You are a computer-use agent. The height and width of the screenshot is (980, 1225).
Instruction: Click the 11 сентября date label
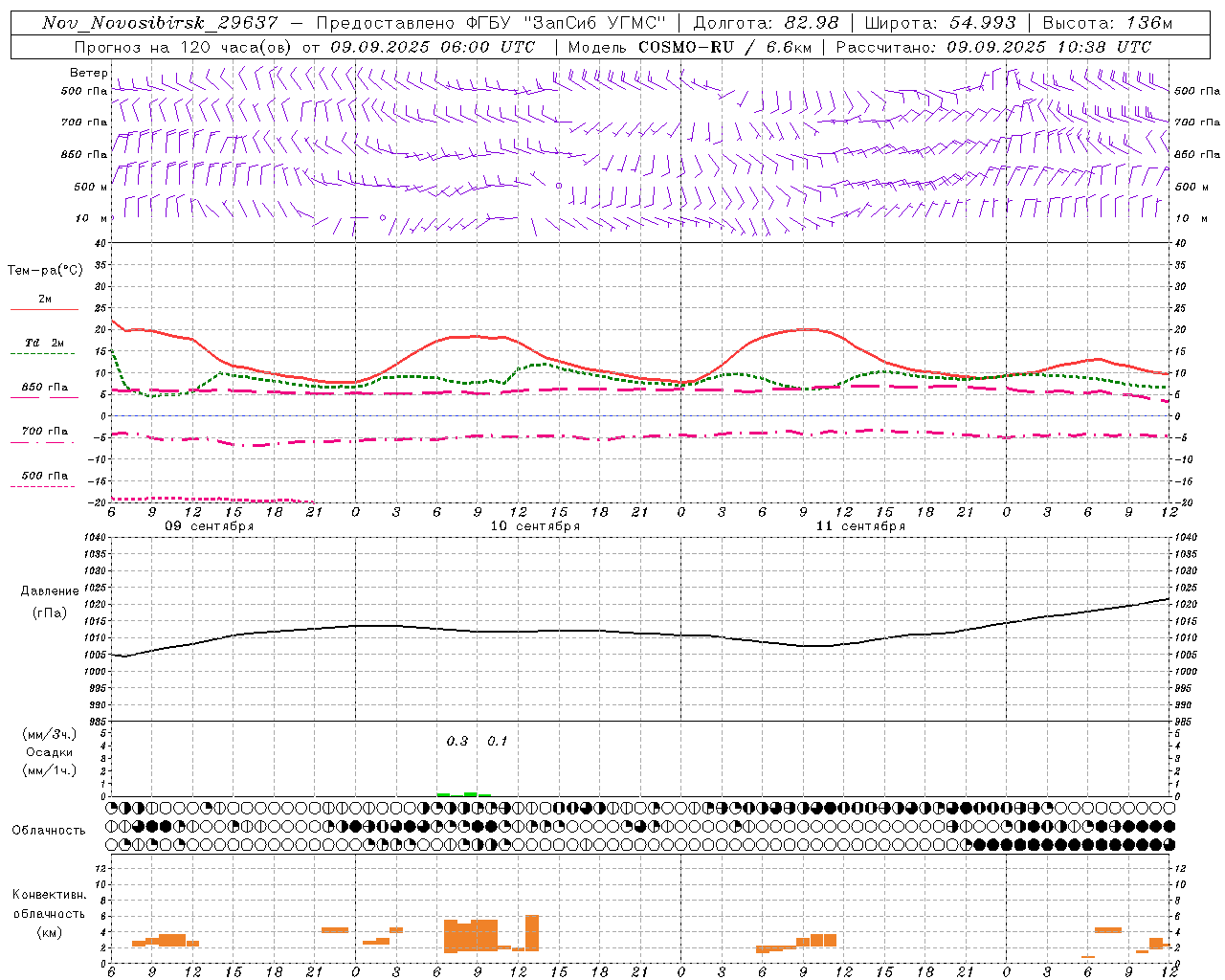(x=860, y=526)
